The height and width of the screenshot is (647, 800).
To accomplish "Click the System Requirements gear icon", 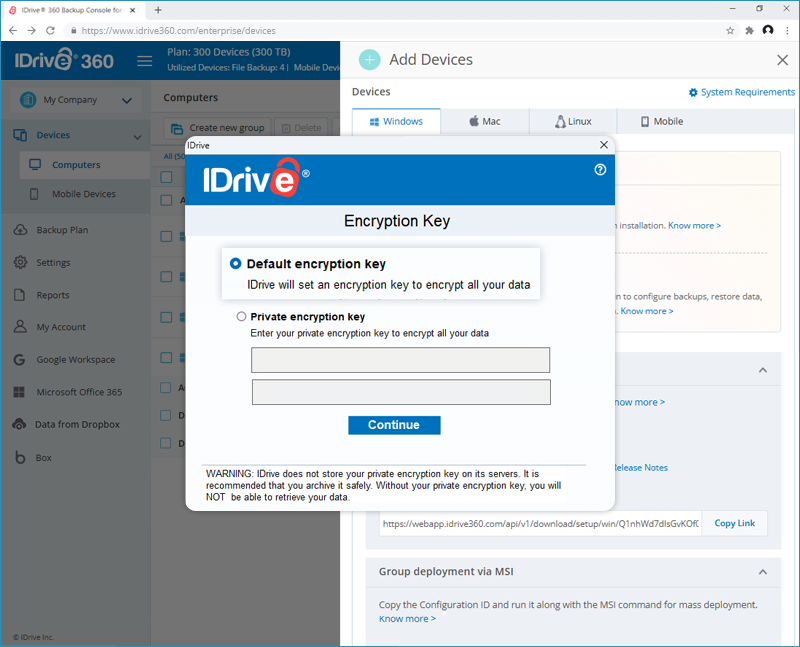I will (693, 92).
